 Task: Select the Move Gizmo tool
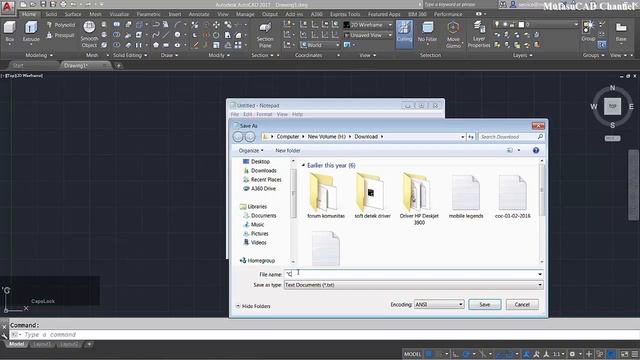tap(453, 35)
